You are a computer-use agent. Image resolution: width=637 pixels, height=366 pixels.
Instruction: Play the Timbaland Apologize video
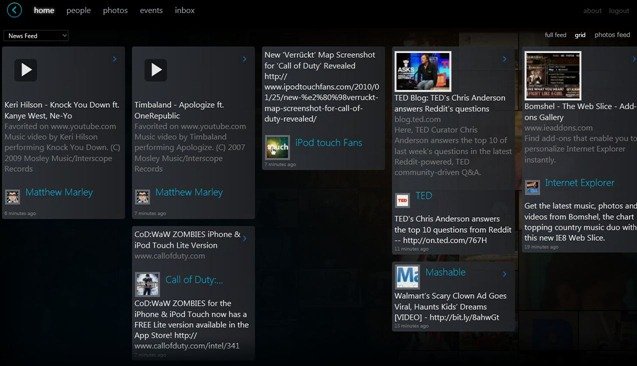156,70
